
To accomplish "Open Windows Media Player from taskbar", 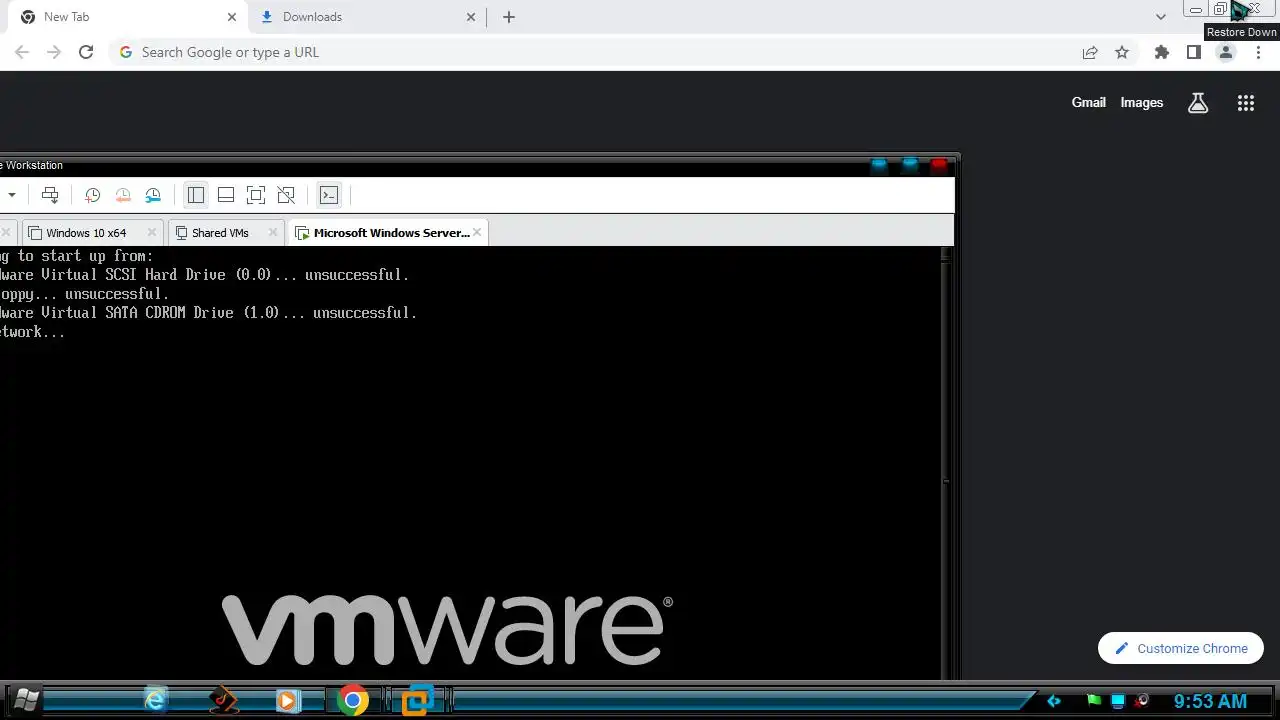I will [x=287, y=700].
